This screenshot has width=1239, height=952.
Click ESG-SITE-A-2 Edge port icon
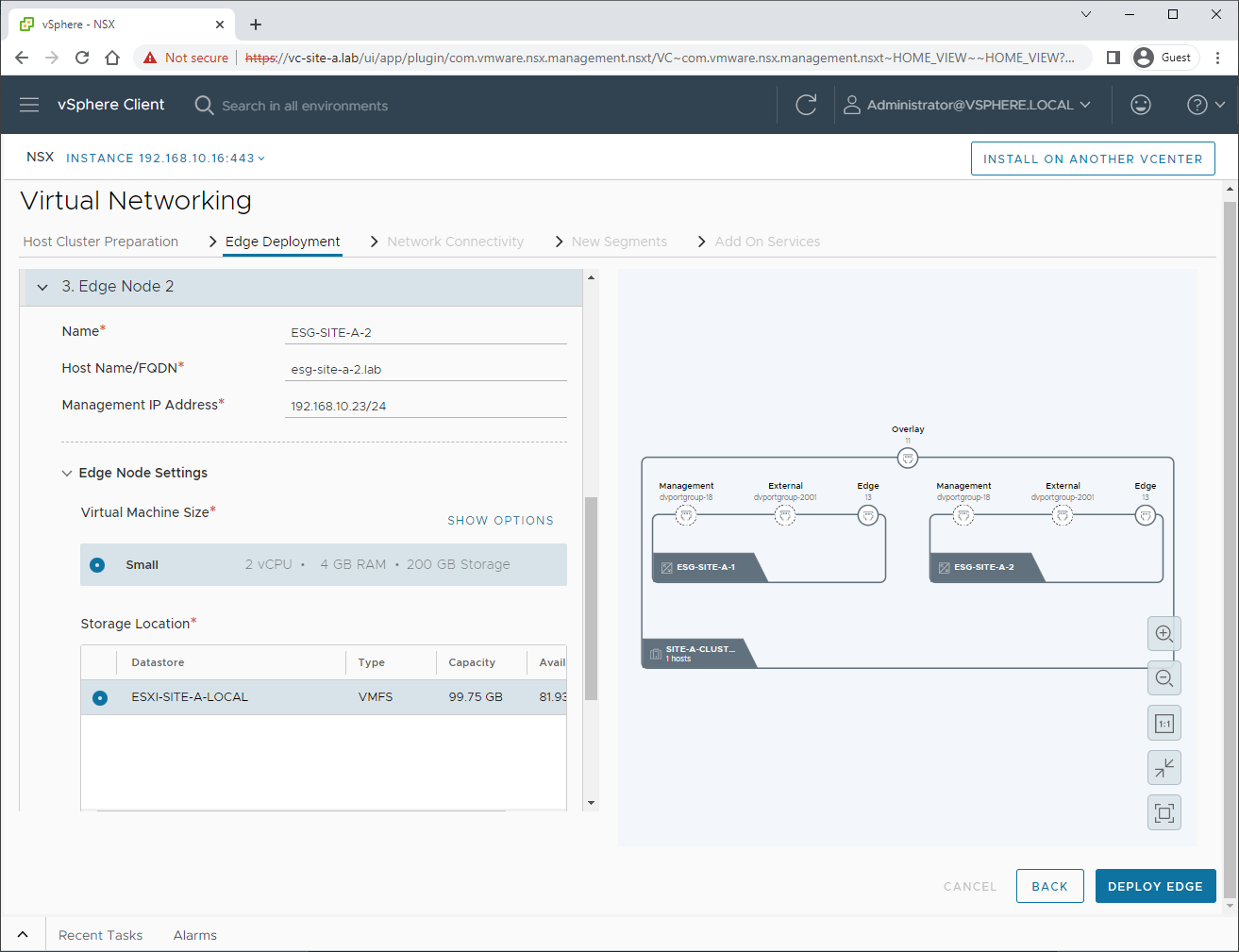click(1146, 515)
